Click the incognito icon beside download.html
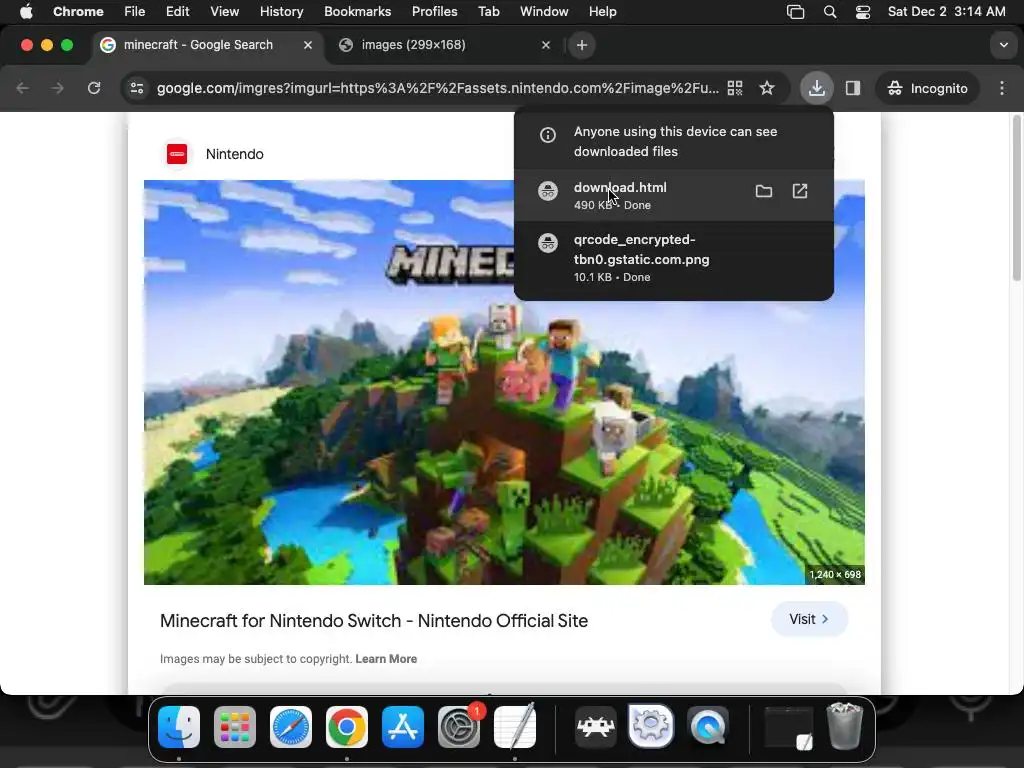1024x768 pixels. [548, 191]
